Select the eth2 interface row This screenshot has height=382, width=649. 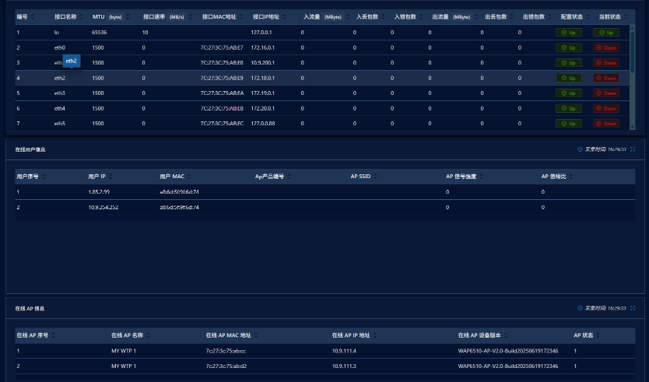coord(322,78)
